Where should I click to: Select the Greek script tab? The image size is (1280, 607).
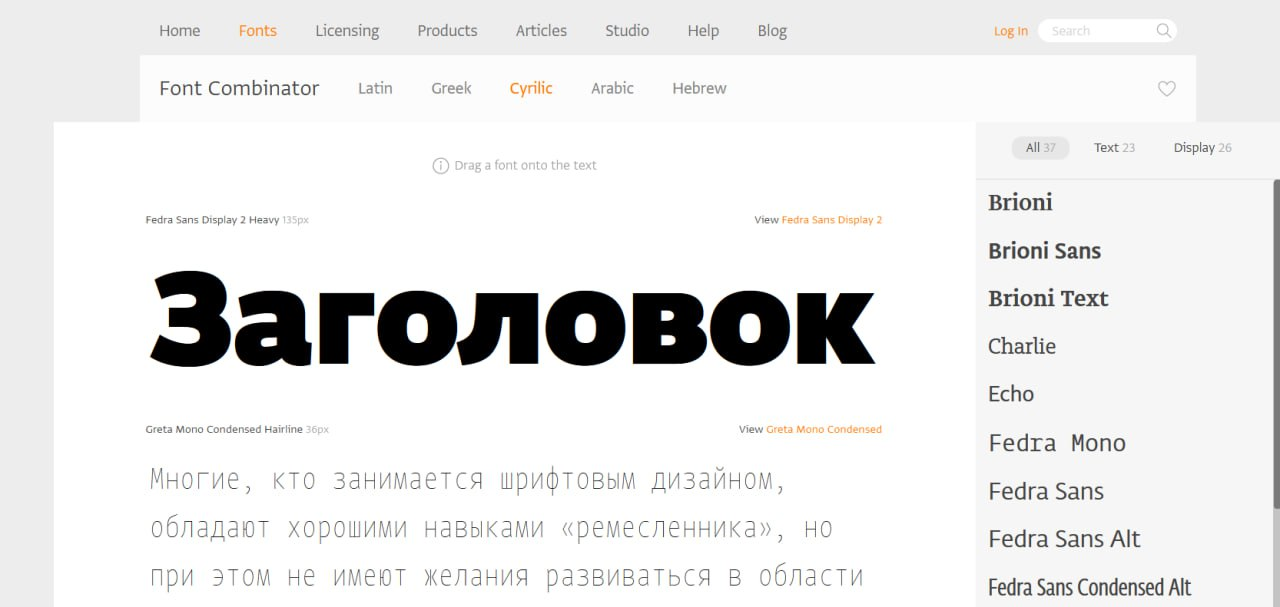(x=451, y=89)
